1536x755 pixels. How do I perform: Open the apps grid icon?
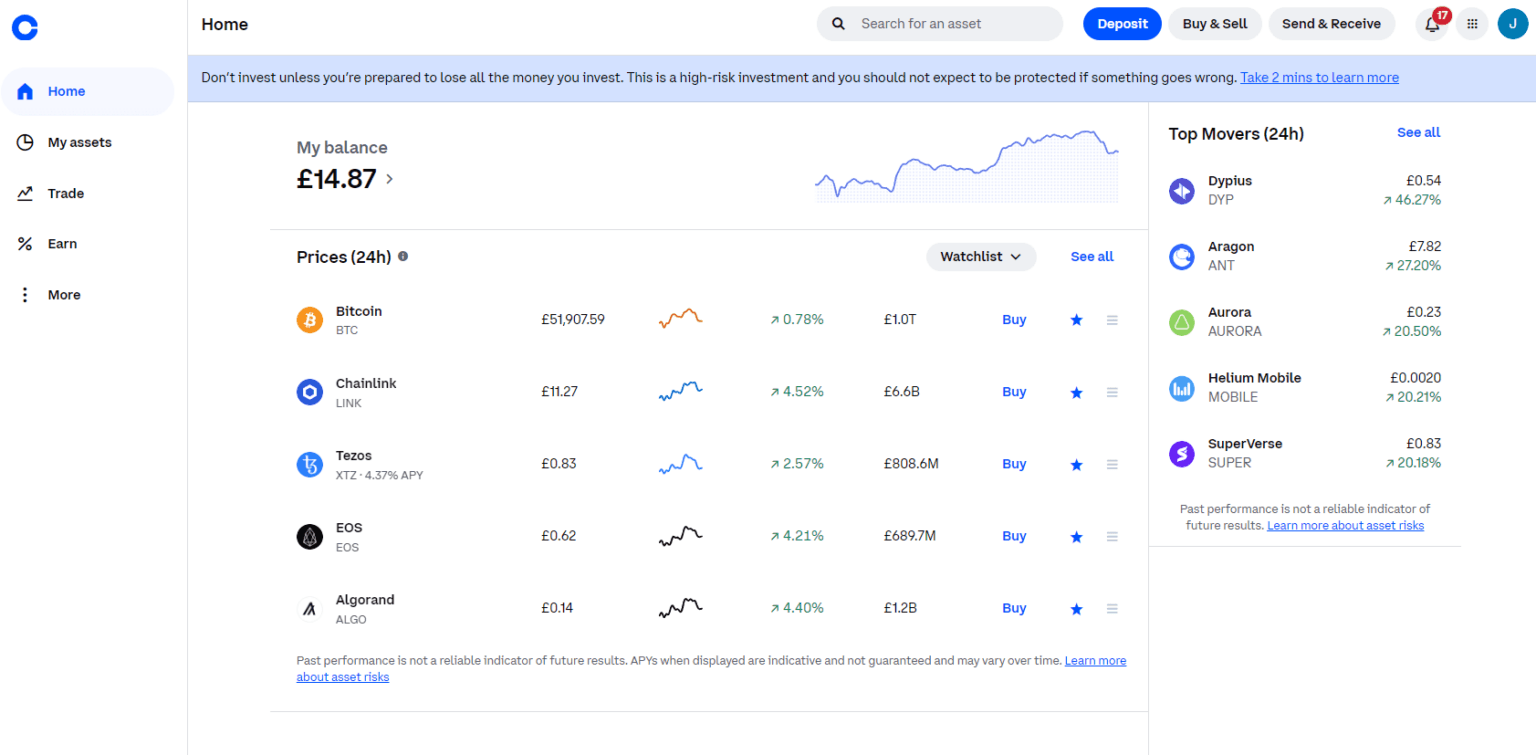click(x=1472, y=24)
